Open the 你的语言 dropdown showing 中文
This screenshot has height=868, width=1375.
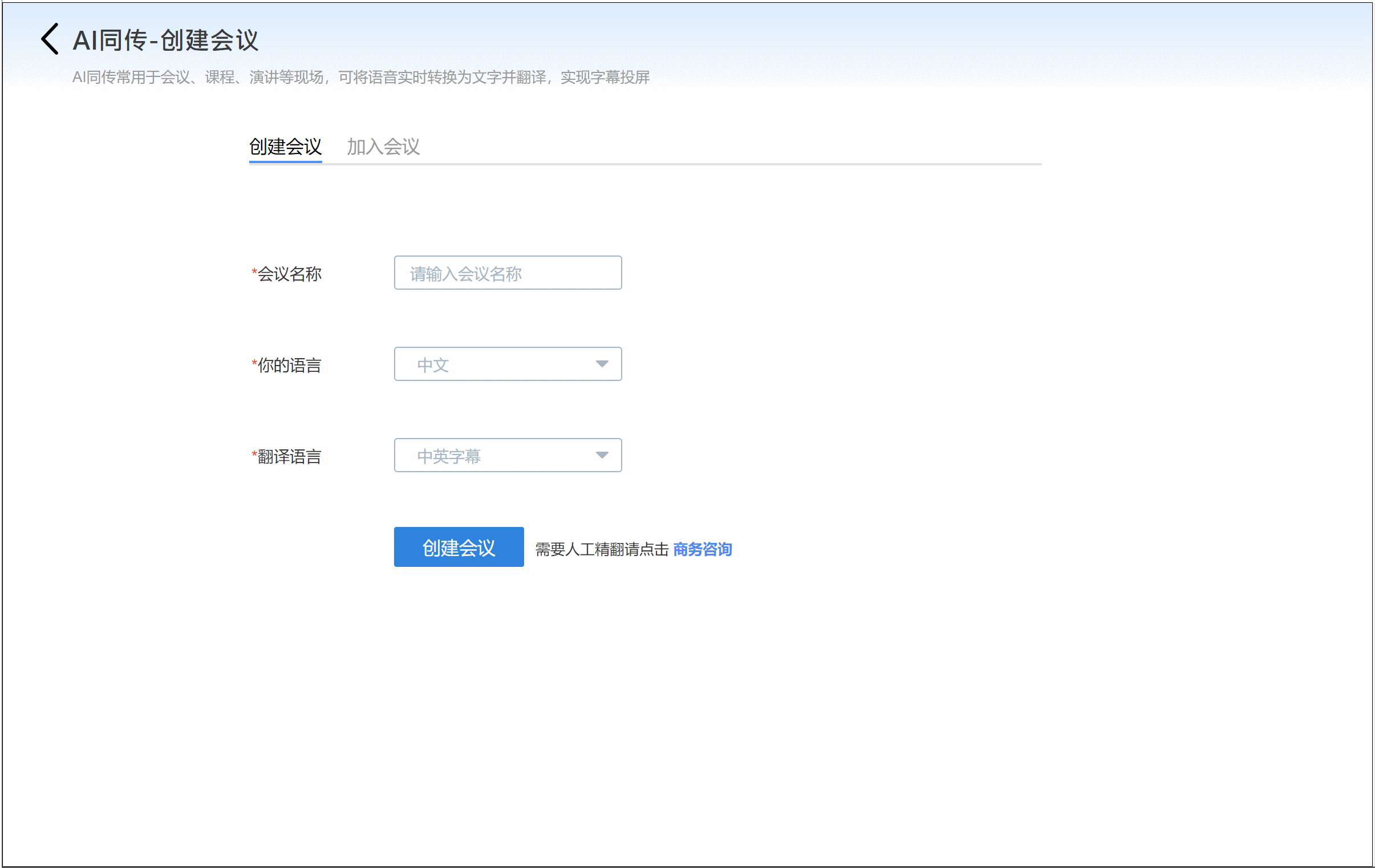(508, 364)
